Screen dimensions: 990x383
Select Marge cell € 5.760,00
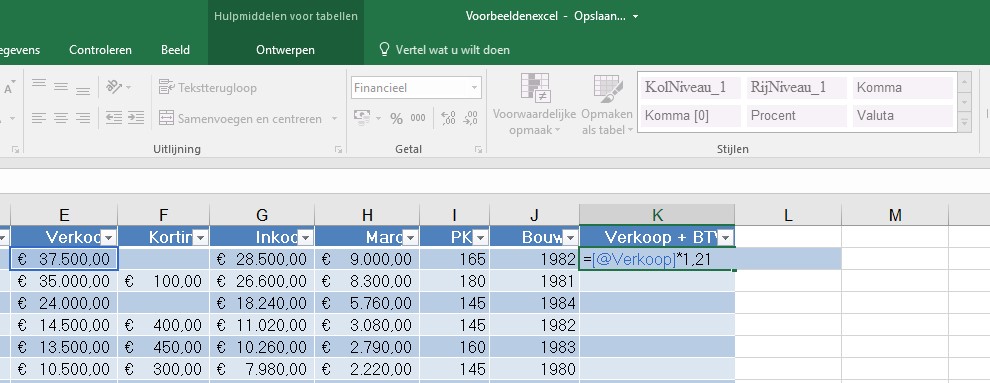pos(367,303)
